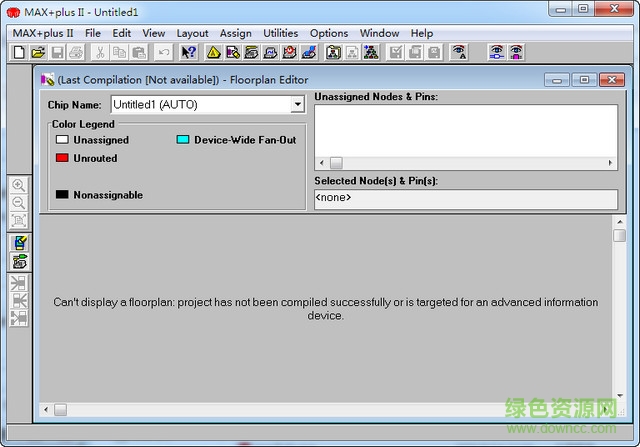This screenshot has height=447, width=640.
Task: Expand the Chip Name dropdown
Action: (x=297, y=104)
